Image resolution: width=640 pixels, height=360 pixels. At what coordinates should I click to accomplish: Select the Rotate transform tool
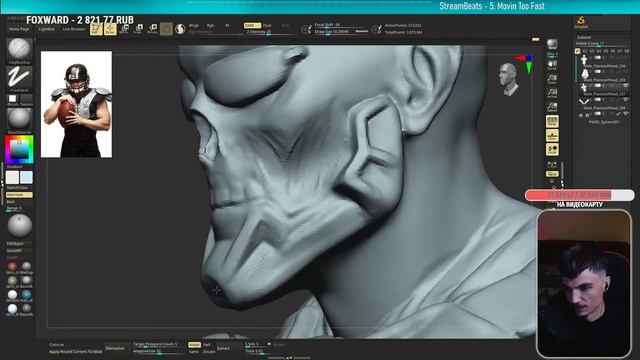[x=152, y=29]
